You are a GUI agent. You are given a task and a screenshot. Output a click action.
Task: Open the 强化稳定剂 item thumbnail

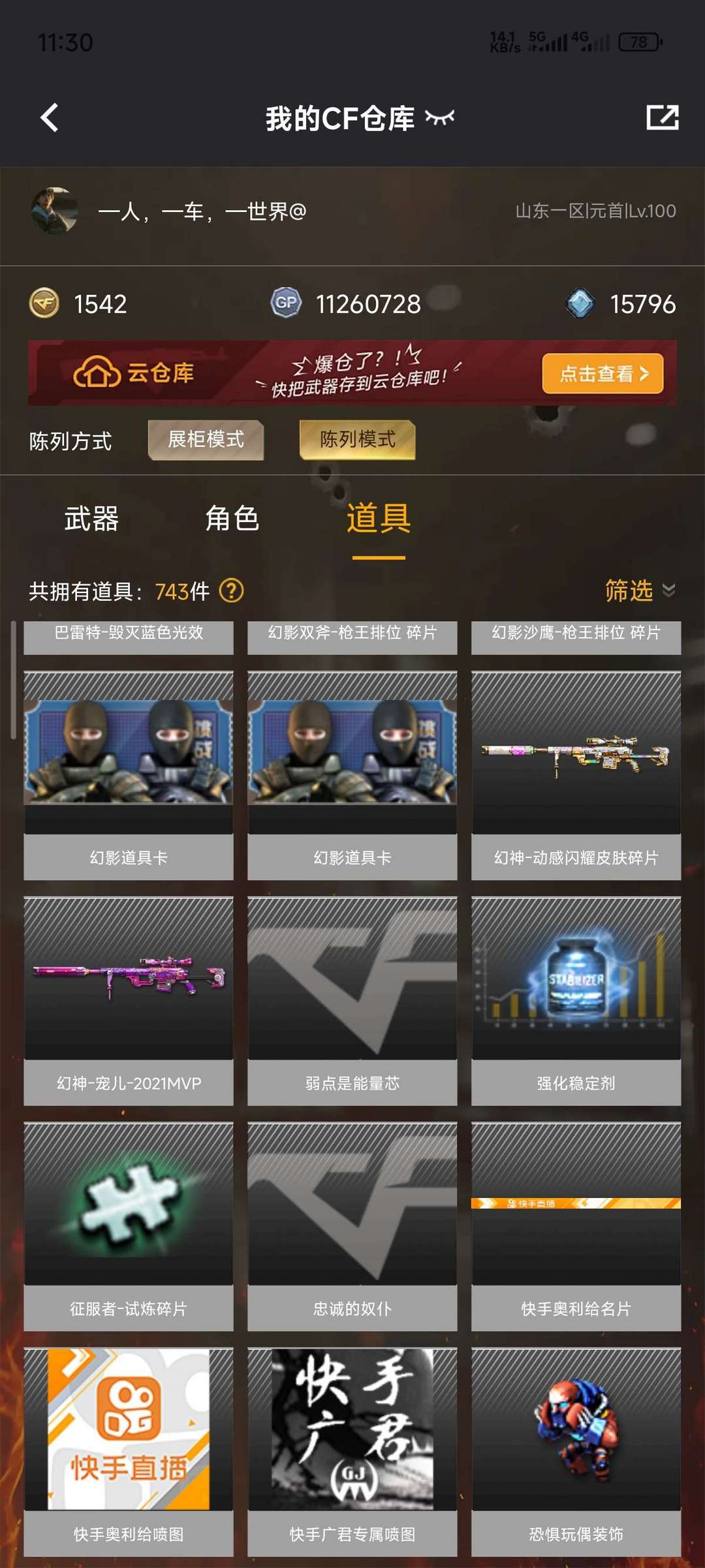pyautogui.click(x=576, y=977)
